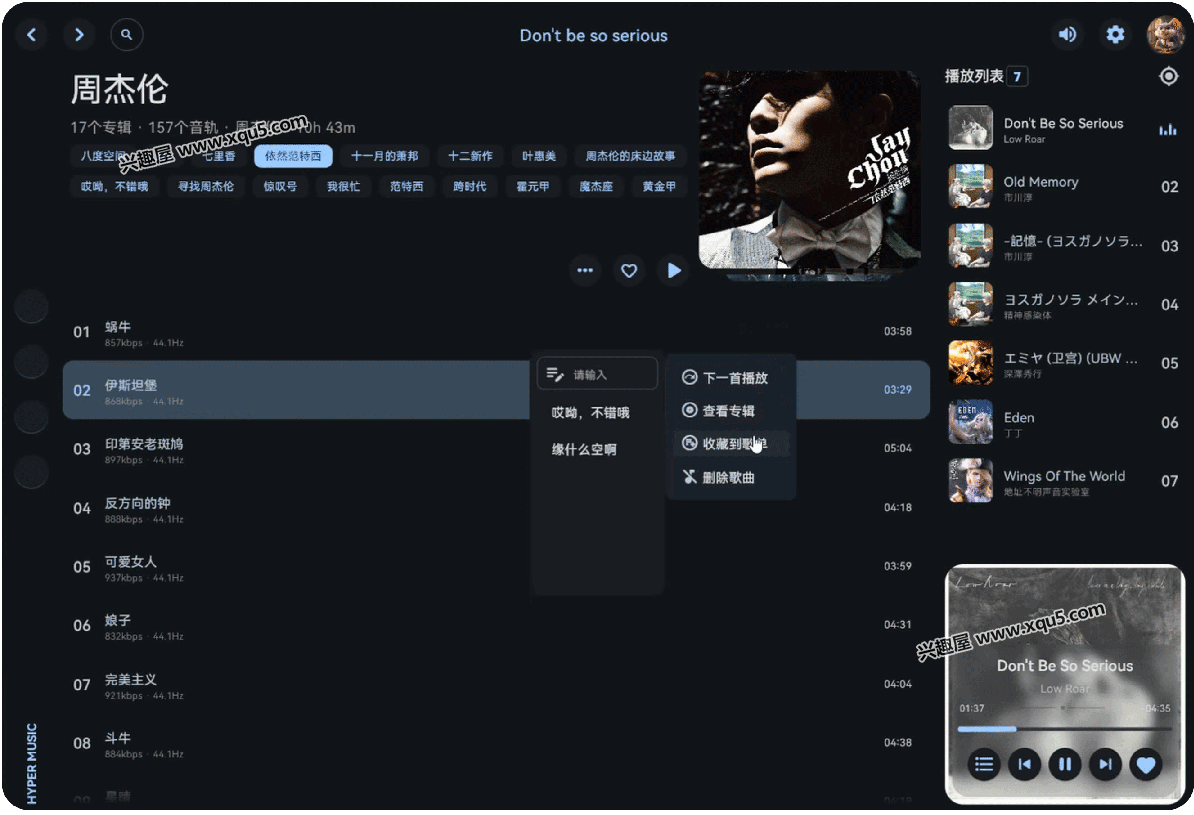The height and width of the screenshot is (815, 1194).
Task: Select playlist 哎呦，不错哦 in submenu
Action: (x=591, y=413)
